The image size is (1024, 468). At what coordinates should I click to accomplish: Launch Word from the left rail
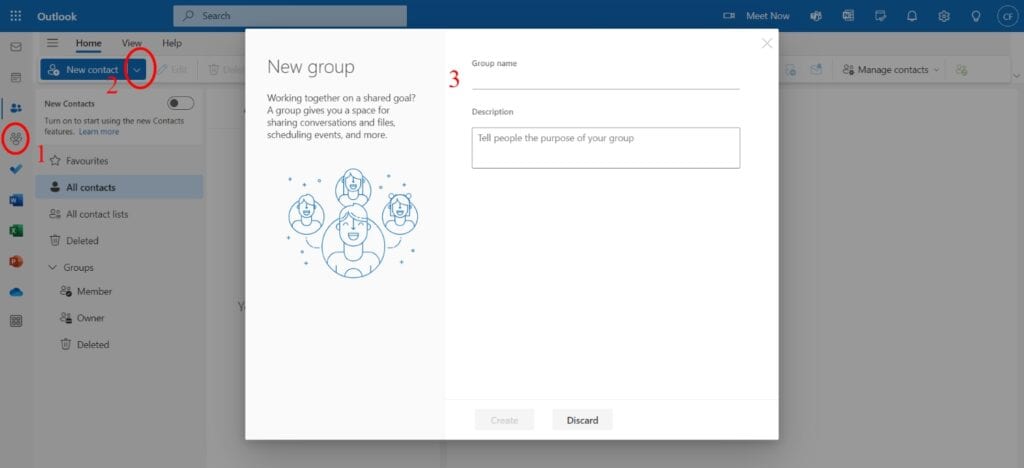click(x=16, y=200)
